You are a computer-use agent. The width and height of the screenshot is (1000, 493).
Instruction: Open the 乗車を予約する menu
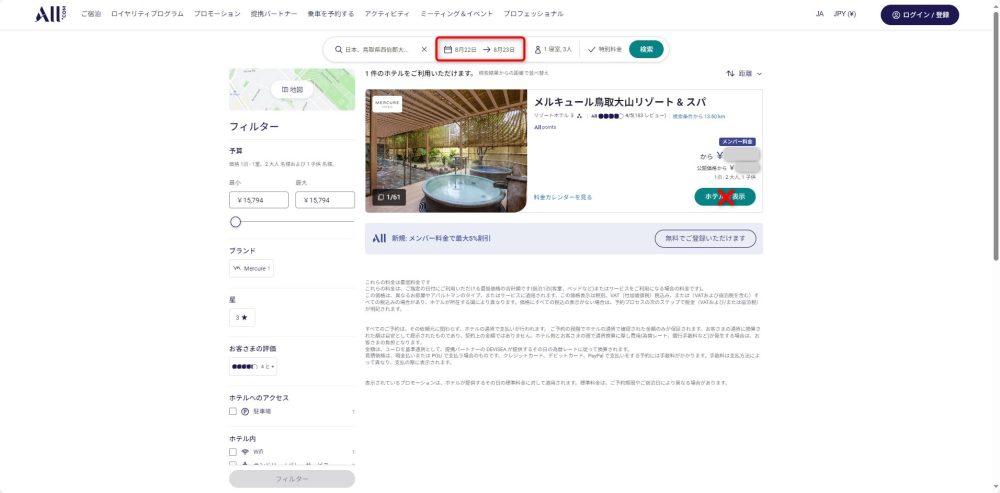pos(330,14)
